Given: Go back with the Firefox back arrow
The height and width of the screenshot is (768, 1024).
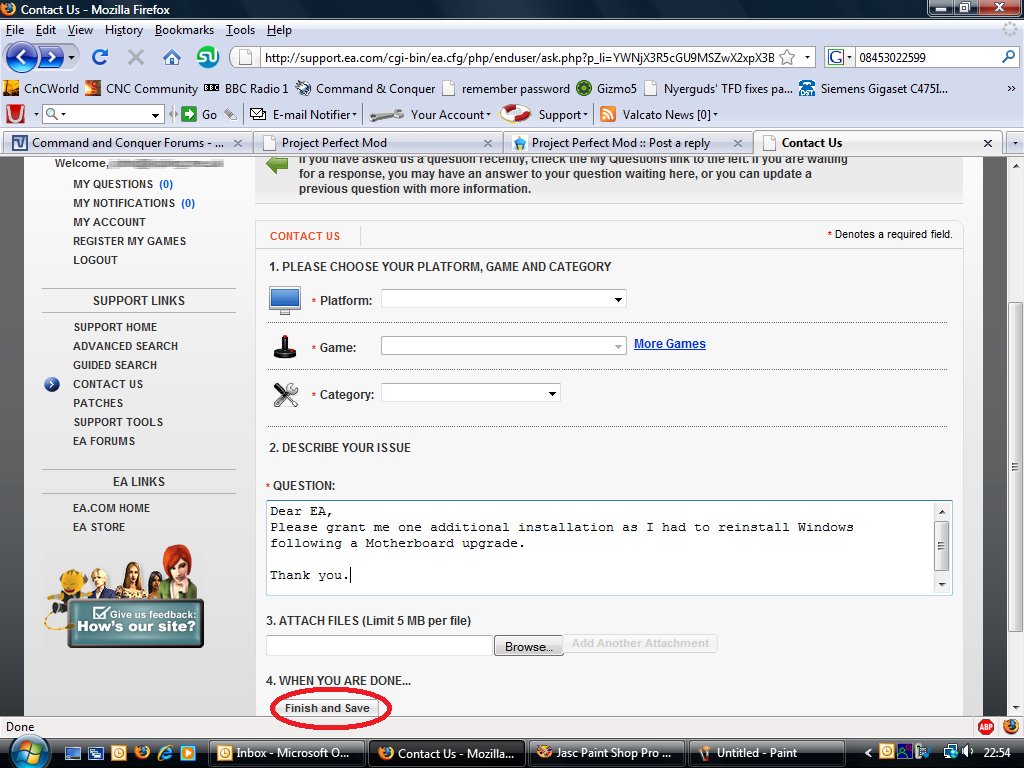Looking at the screenshot, I should point(22,57).
